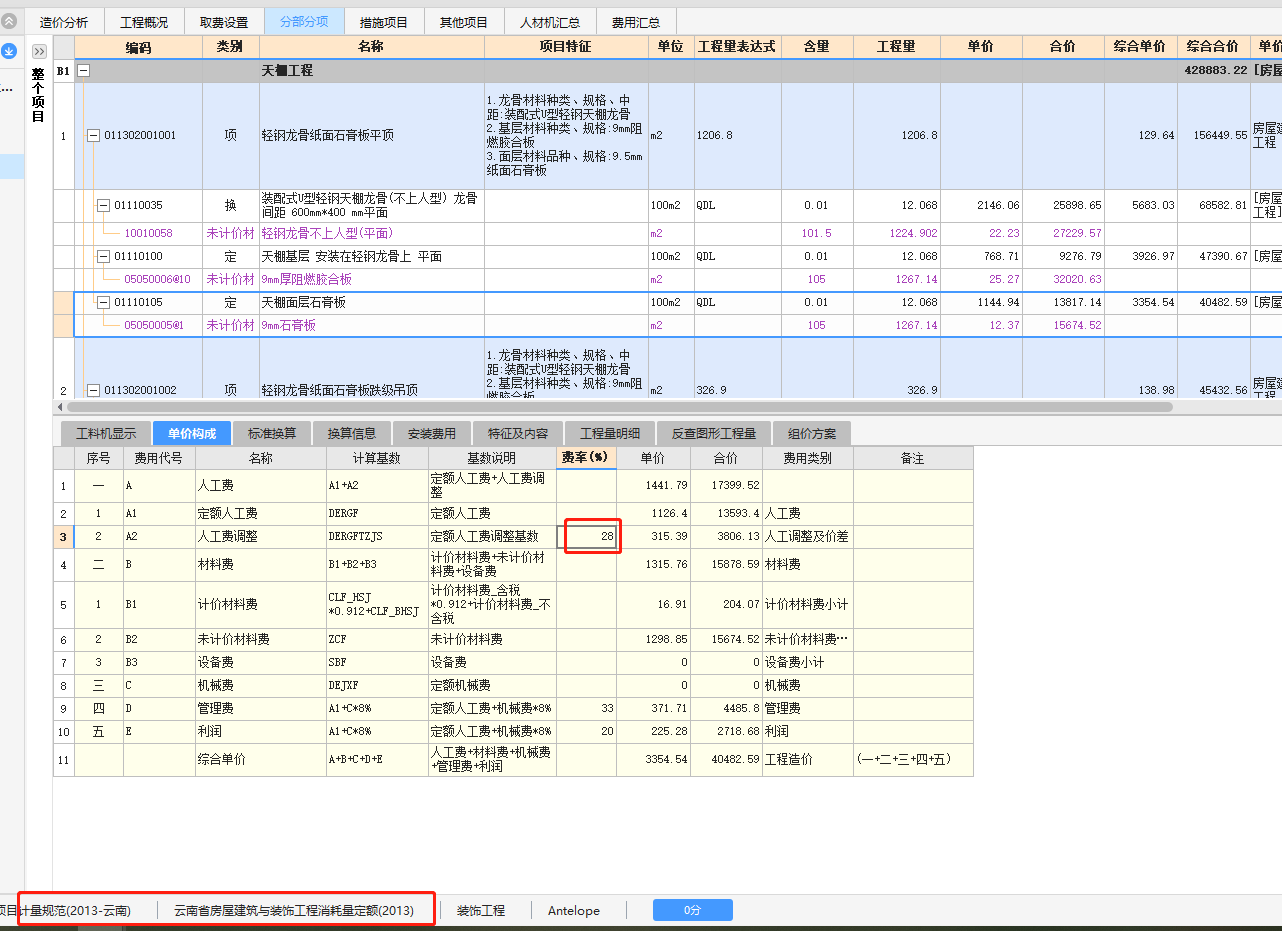Open the 其他项目 tab
This screenshot has width=1282, height=931.
[464, 22]
